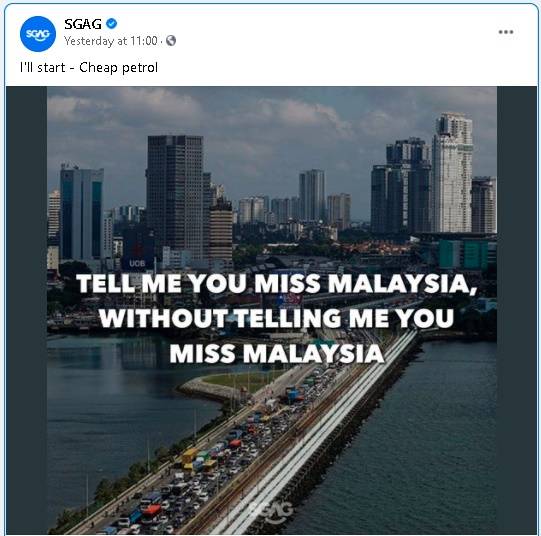Click the UOB sign on the building
The image size is (541, 536).
137,263
